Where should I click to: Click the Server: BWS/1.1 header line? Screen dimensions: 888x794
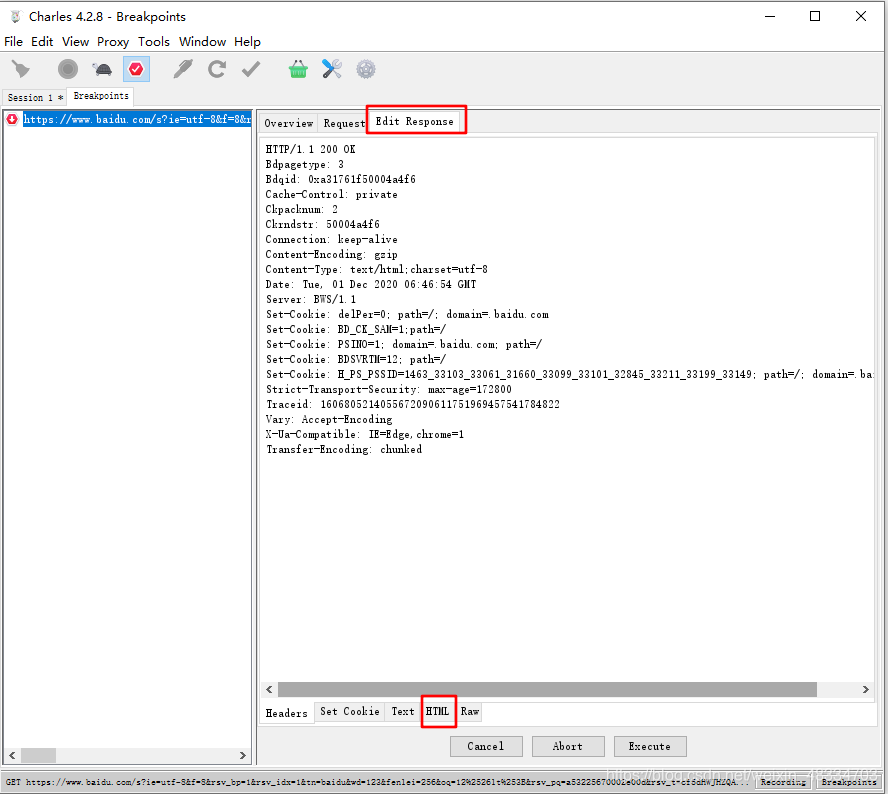pos(311,300)
